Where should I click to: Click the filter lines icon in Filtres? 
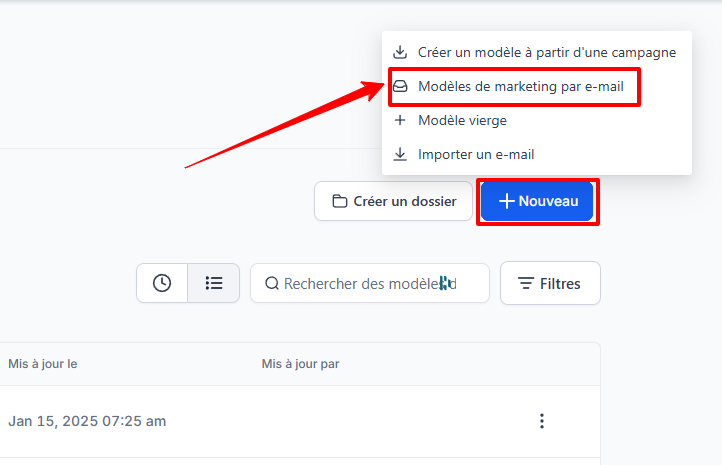[525, 284]
